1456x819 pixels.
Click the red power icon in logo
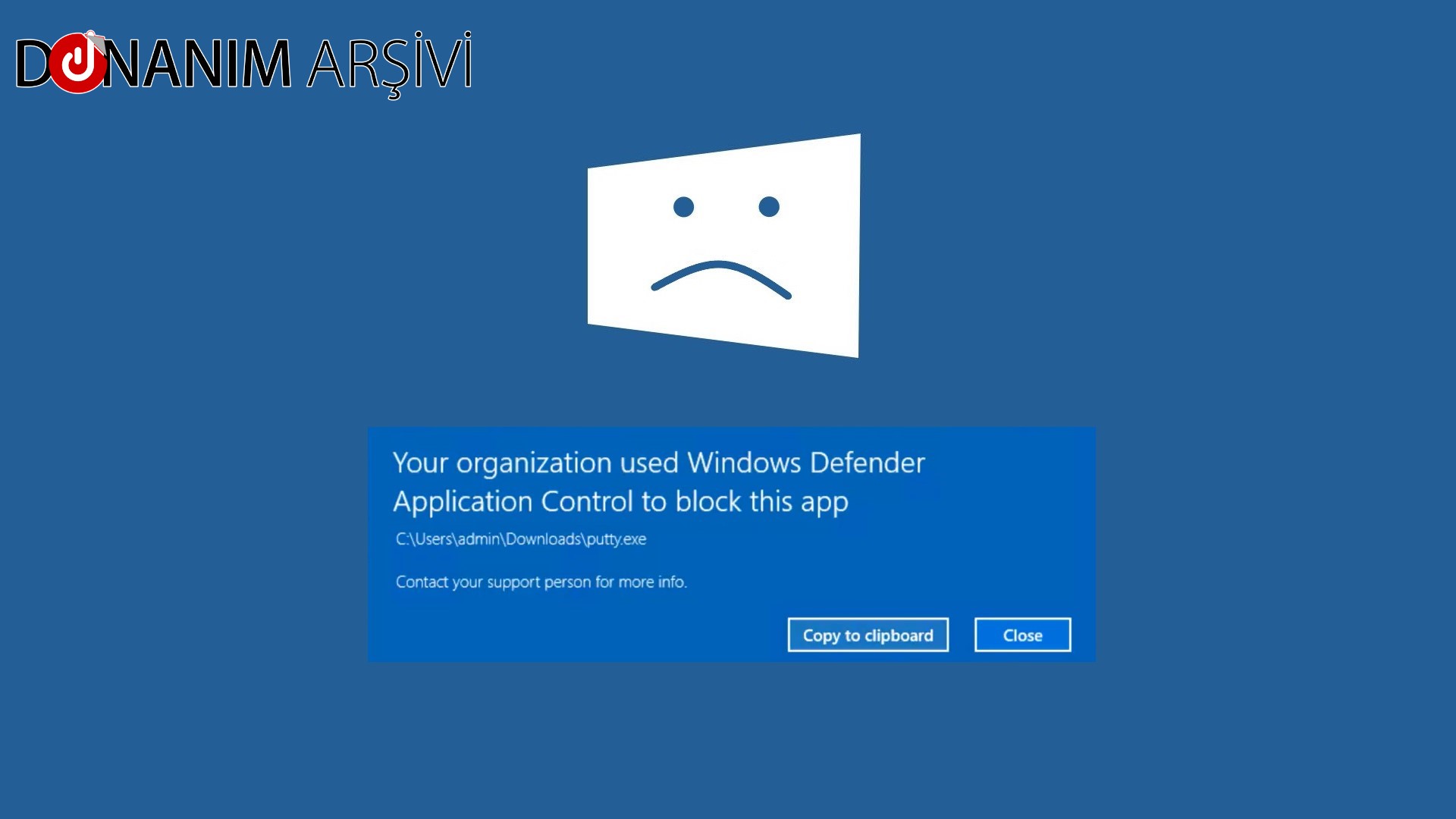[77, 64]
